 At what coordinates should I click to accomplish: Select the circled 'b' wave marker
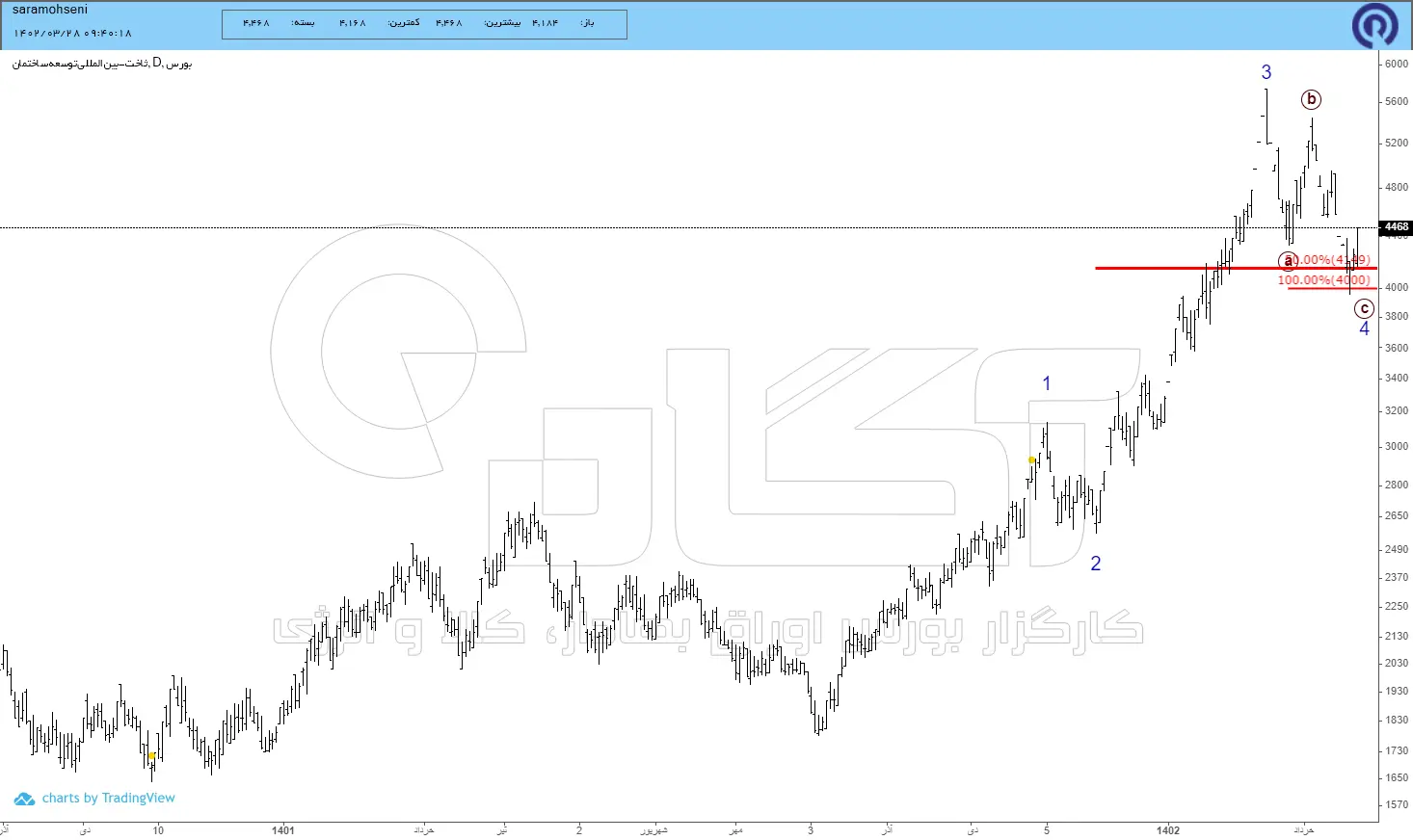coord(1311,99)
